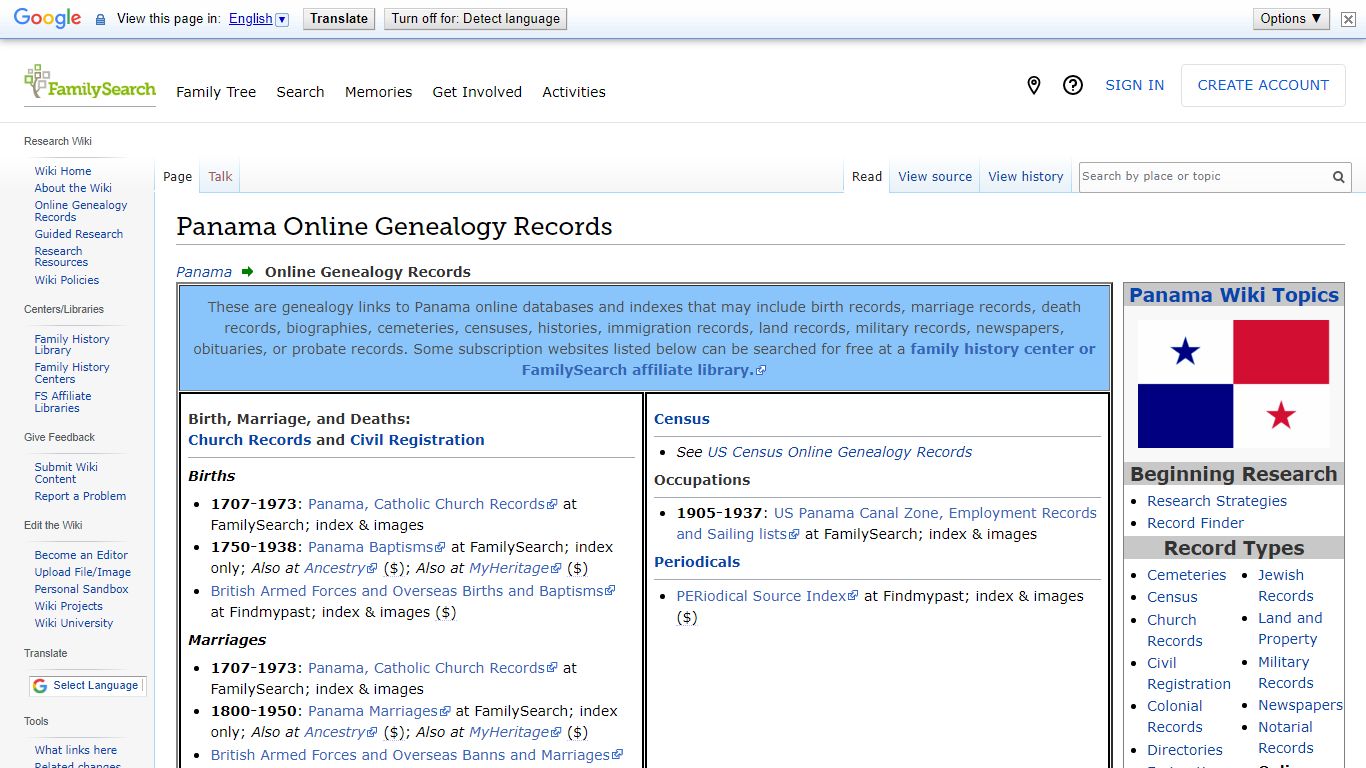Turn off Detect language translation

476,19
